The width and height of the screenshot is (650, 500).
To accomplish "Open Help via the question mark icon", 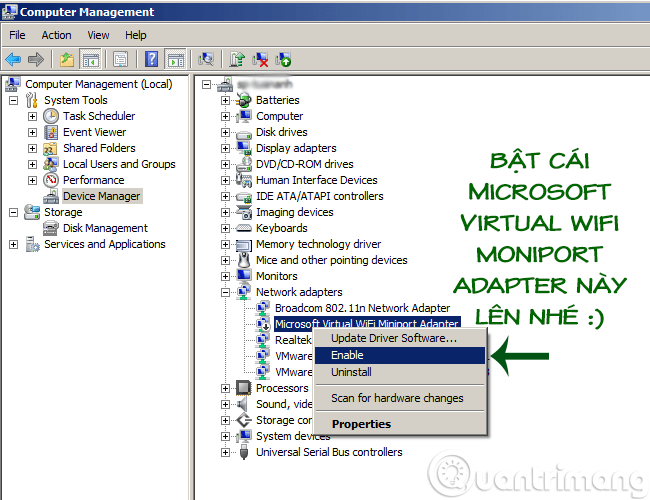I will point(151,59).
